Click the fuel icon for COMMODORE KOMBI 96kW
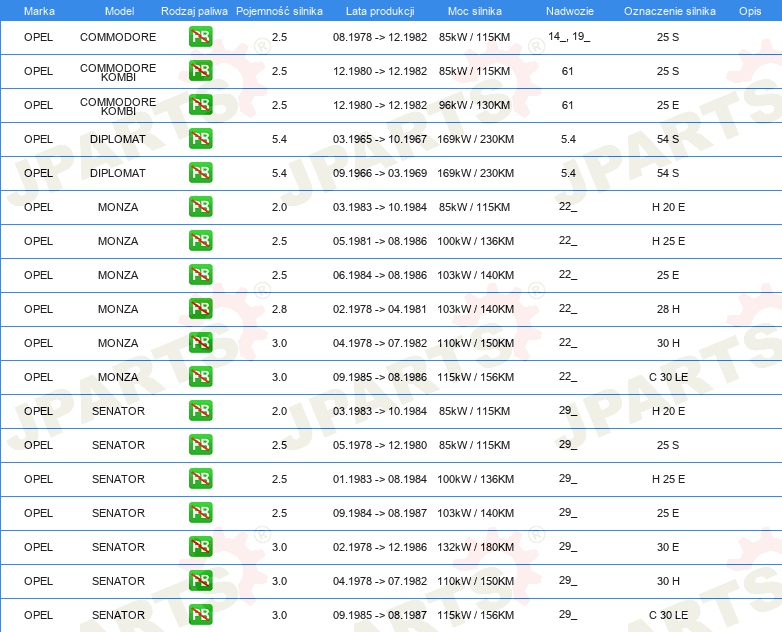This screenshot has height=632, width=782. click(200, 104)
